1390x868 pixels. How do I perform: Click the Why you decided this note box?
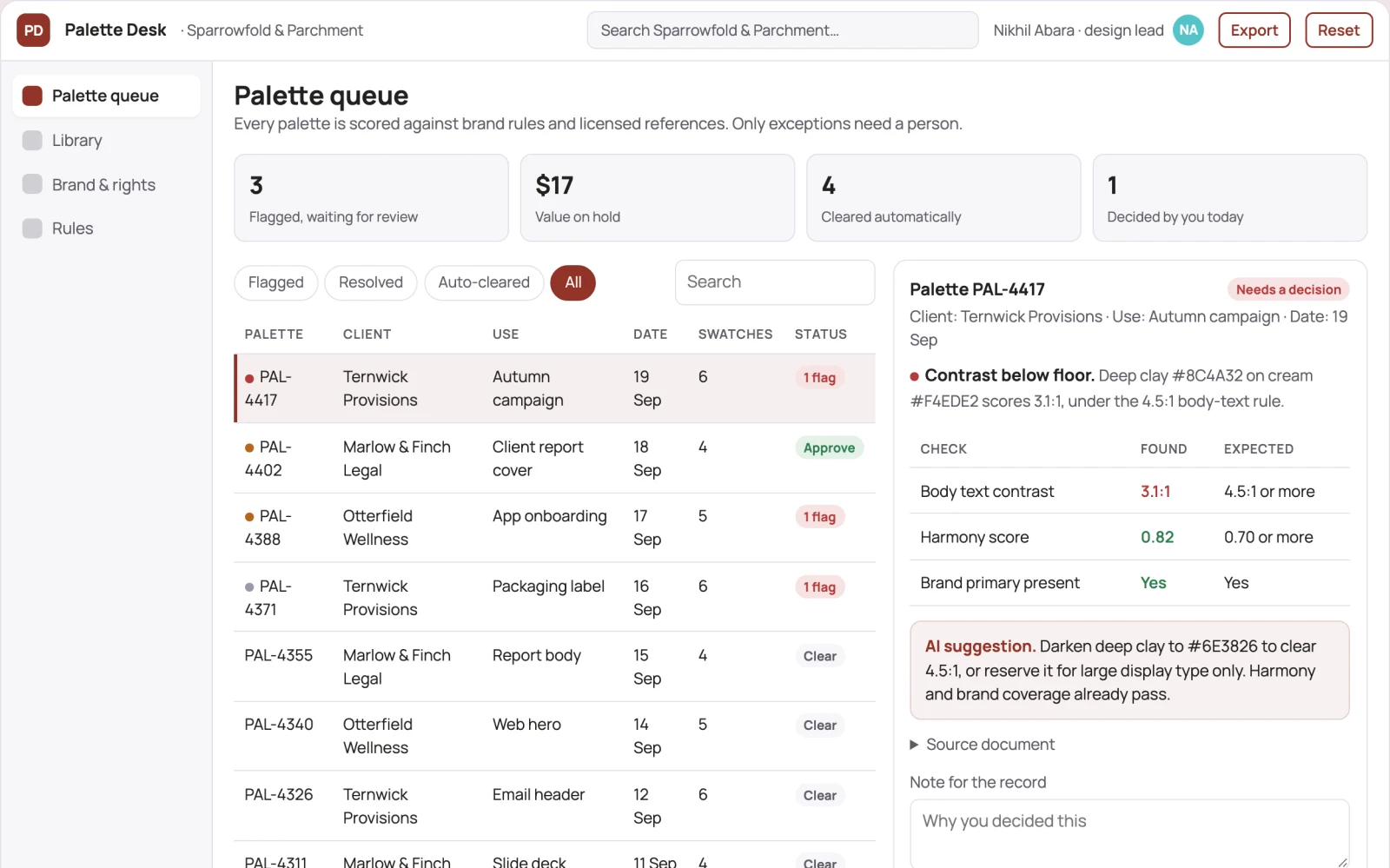1129,834
